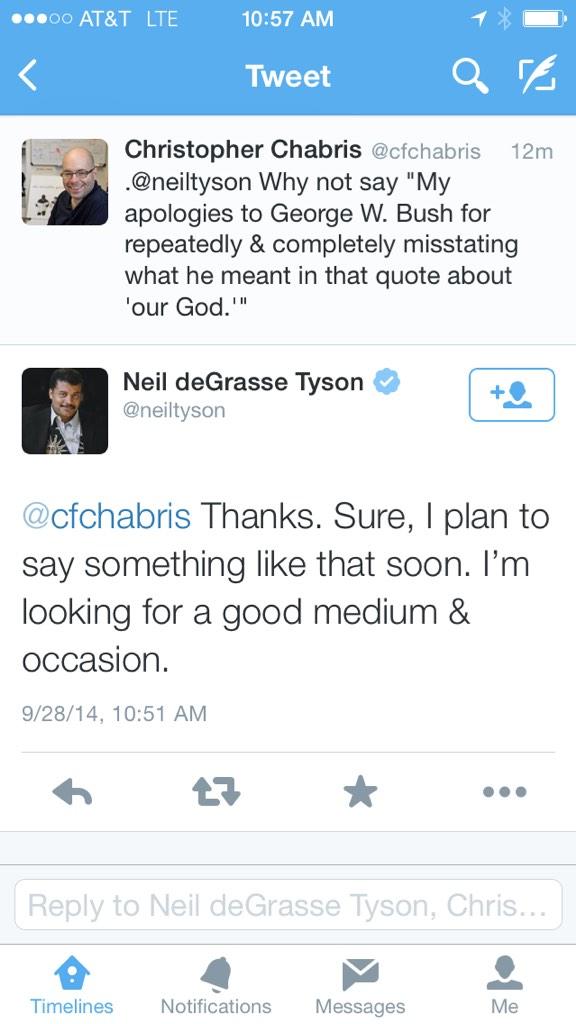Open search with magnifying glass icon

tap(470, 76)
